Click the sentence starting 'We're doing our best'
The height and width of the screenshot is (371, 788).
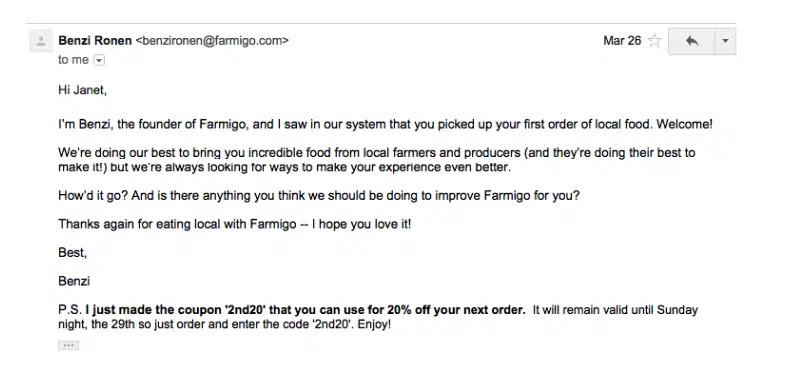pos(377,160)
